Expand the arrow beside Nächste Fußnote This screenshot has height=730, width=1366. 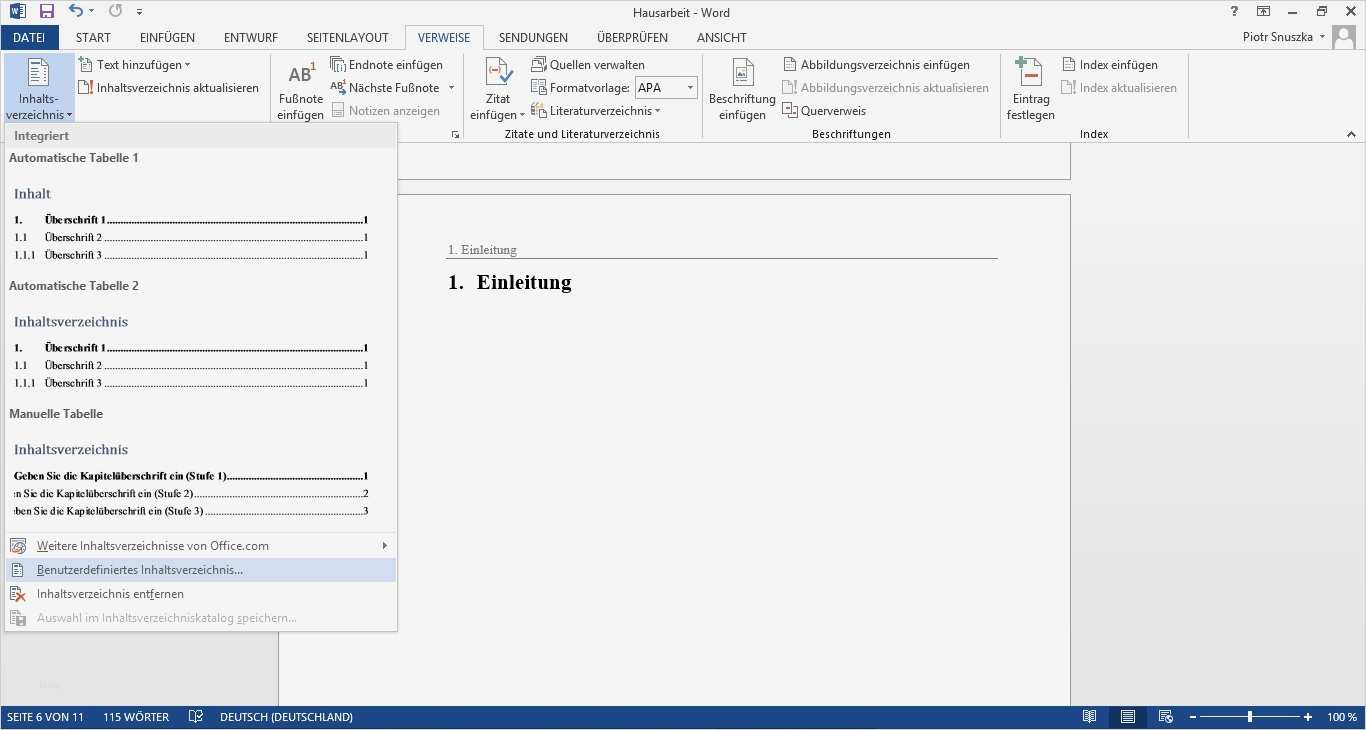pos(451,88)
